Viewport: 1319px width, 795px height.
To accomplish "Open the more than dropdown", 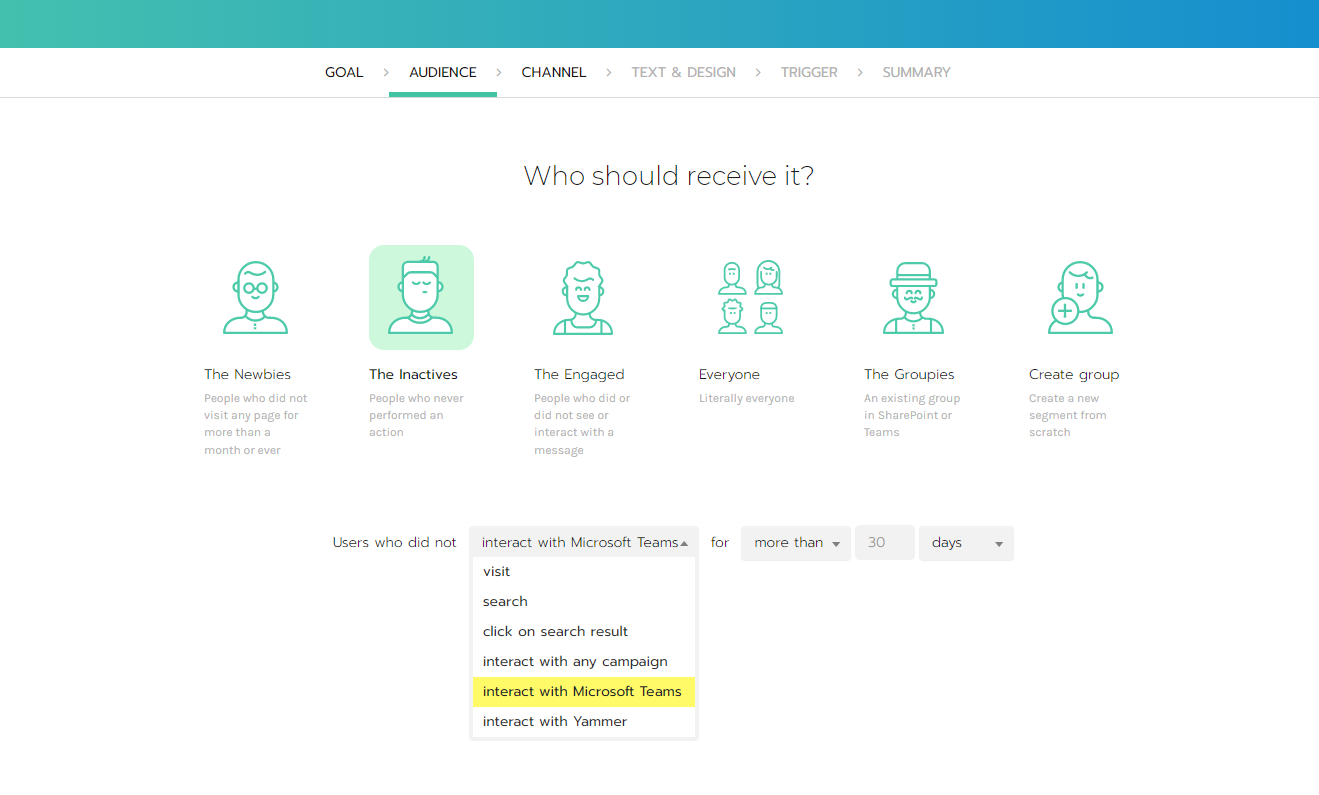I will (796, 543).
